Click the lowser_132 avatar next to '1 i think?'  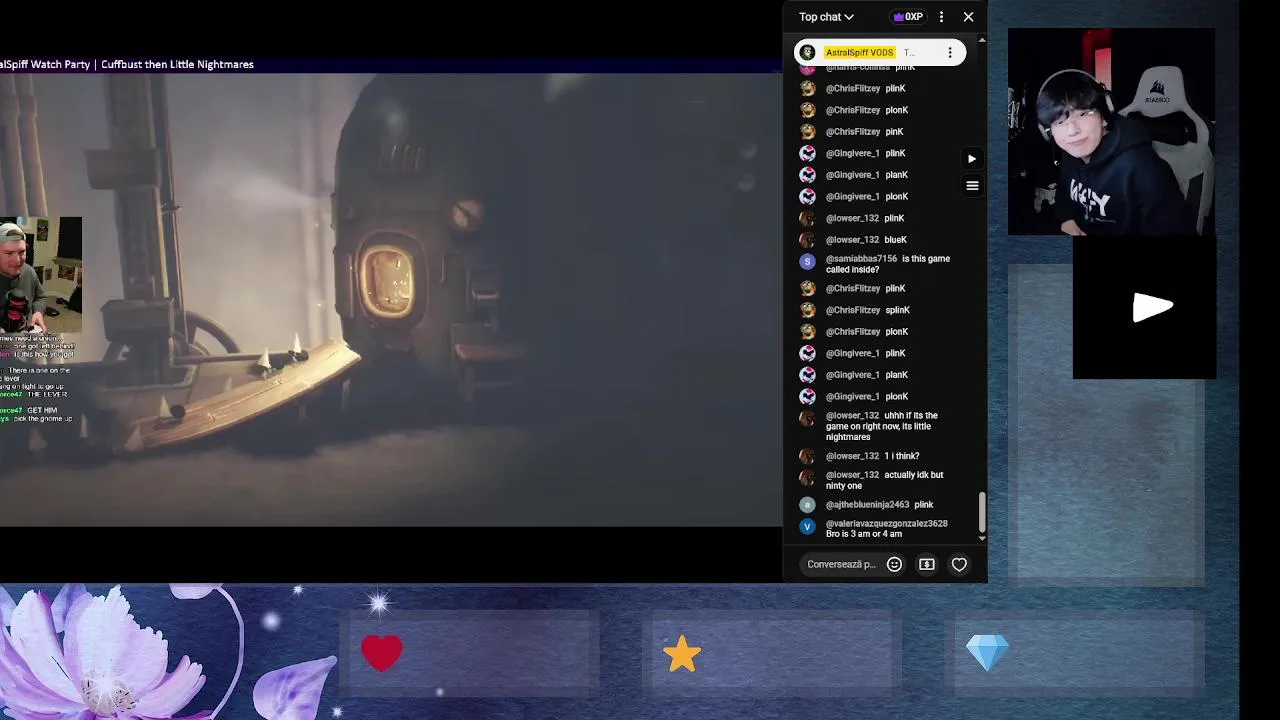click(808, 456)
